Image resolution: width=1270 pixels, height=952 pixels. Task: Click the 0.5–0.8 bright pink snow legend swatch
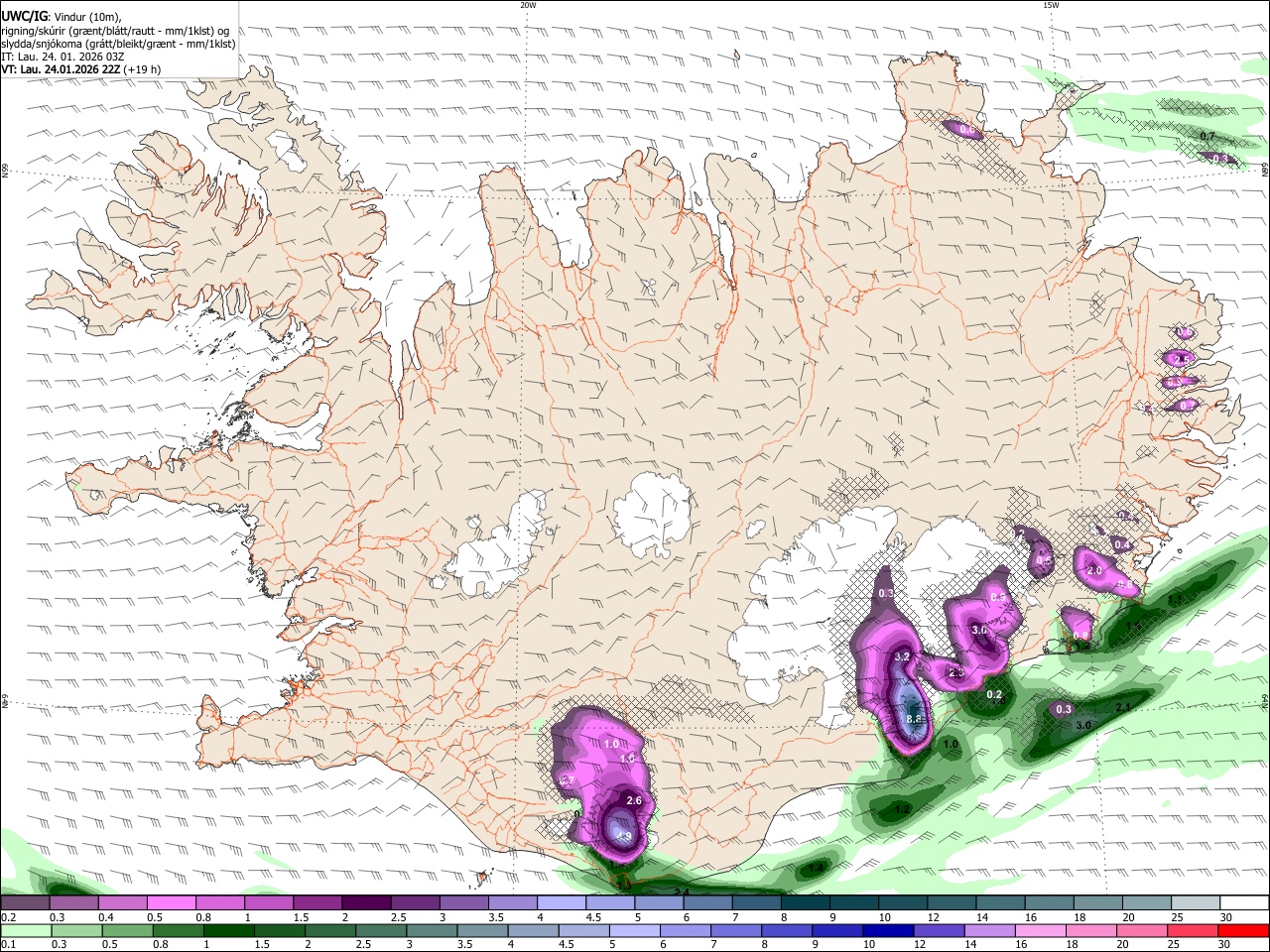click(171, 903)
